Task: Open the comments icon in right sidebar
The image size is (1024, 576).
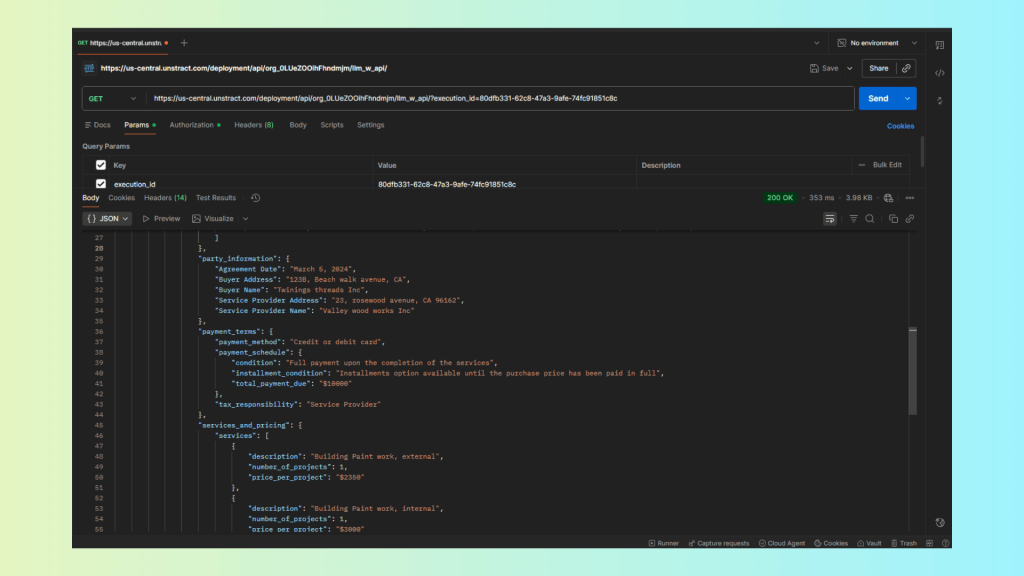Action: pyautogui.click(x=939, y=45)
